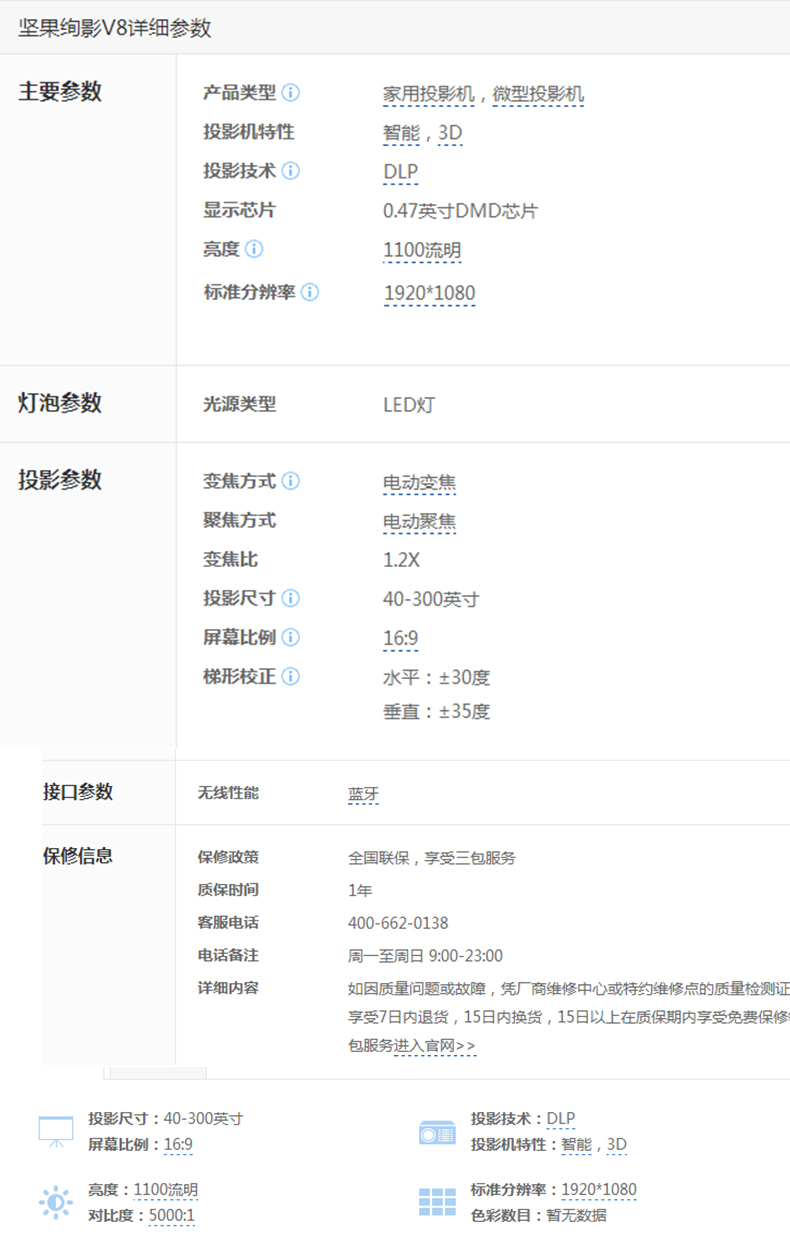Click the 变焦比 label
Screen dimensions: 790x1249
click(230, 559)
